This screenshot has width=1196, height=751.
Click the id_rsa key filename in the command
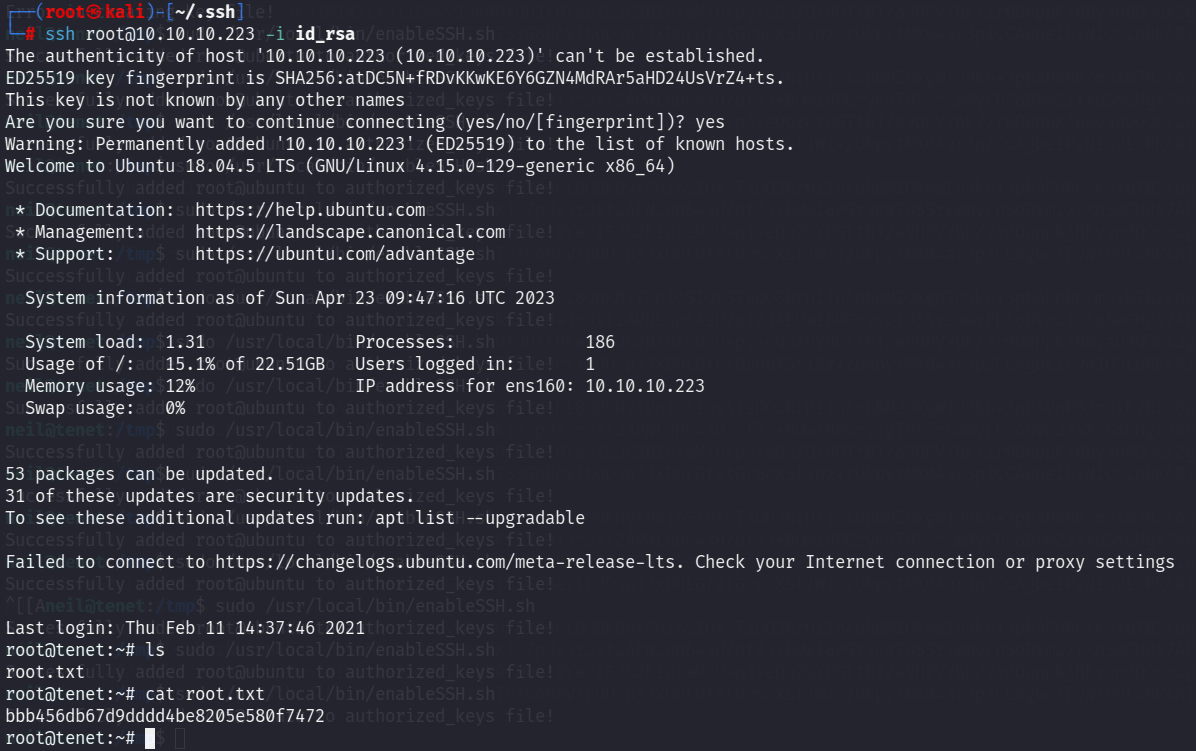pos(325,34)
